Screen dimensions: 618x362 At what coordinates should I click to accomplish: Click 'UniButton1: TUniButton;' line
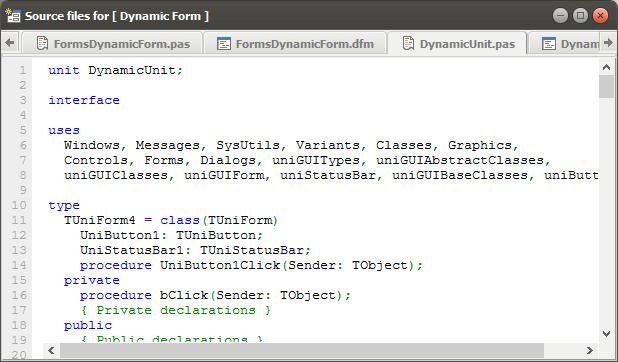(171, 235)
